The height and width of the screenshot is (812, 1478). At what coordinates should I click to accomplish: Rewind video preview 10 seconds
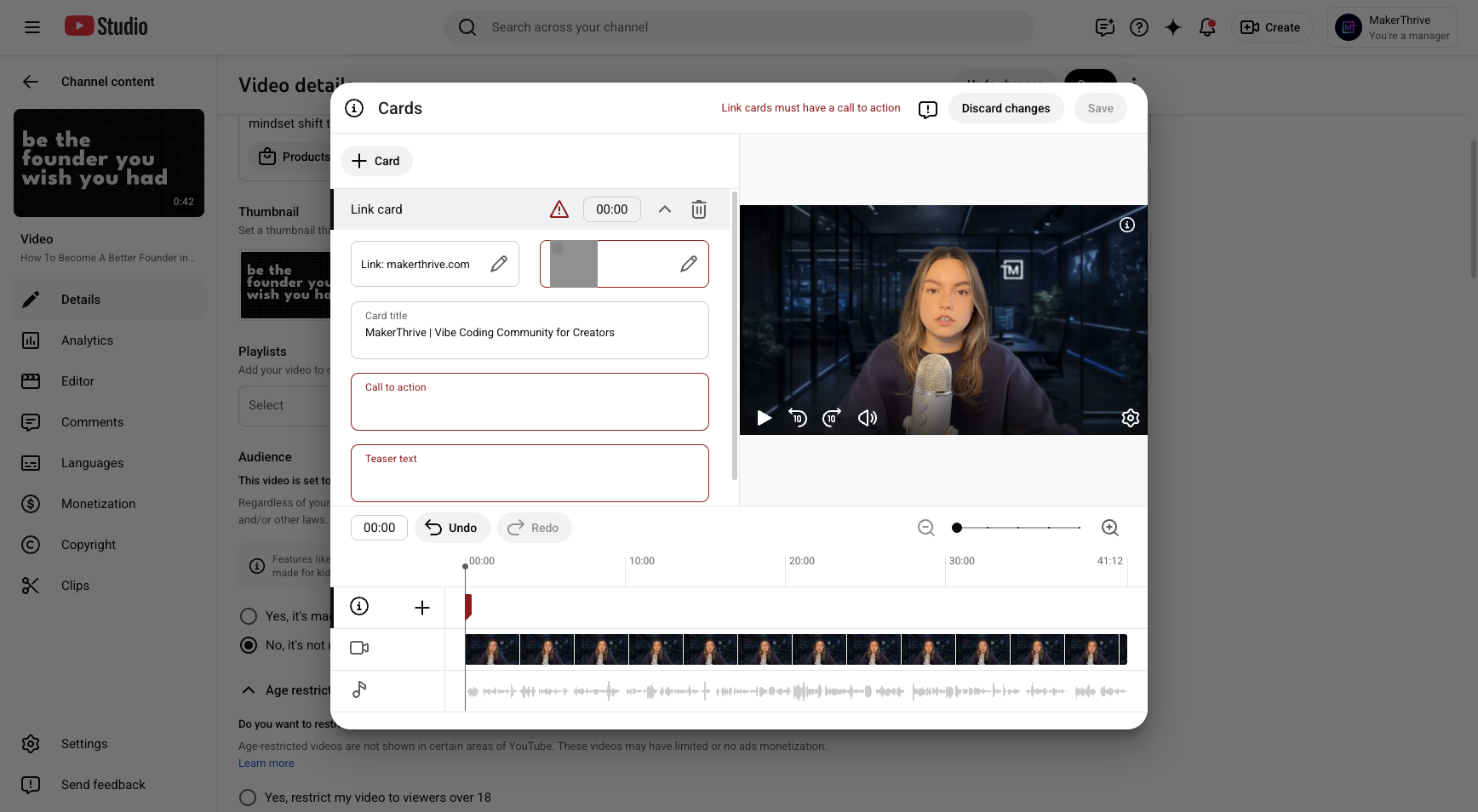798,418
